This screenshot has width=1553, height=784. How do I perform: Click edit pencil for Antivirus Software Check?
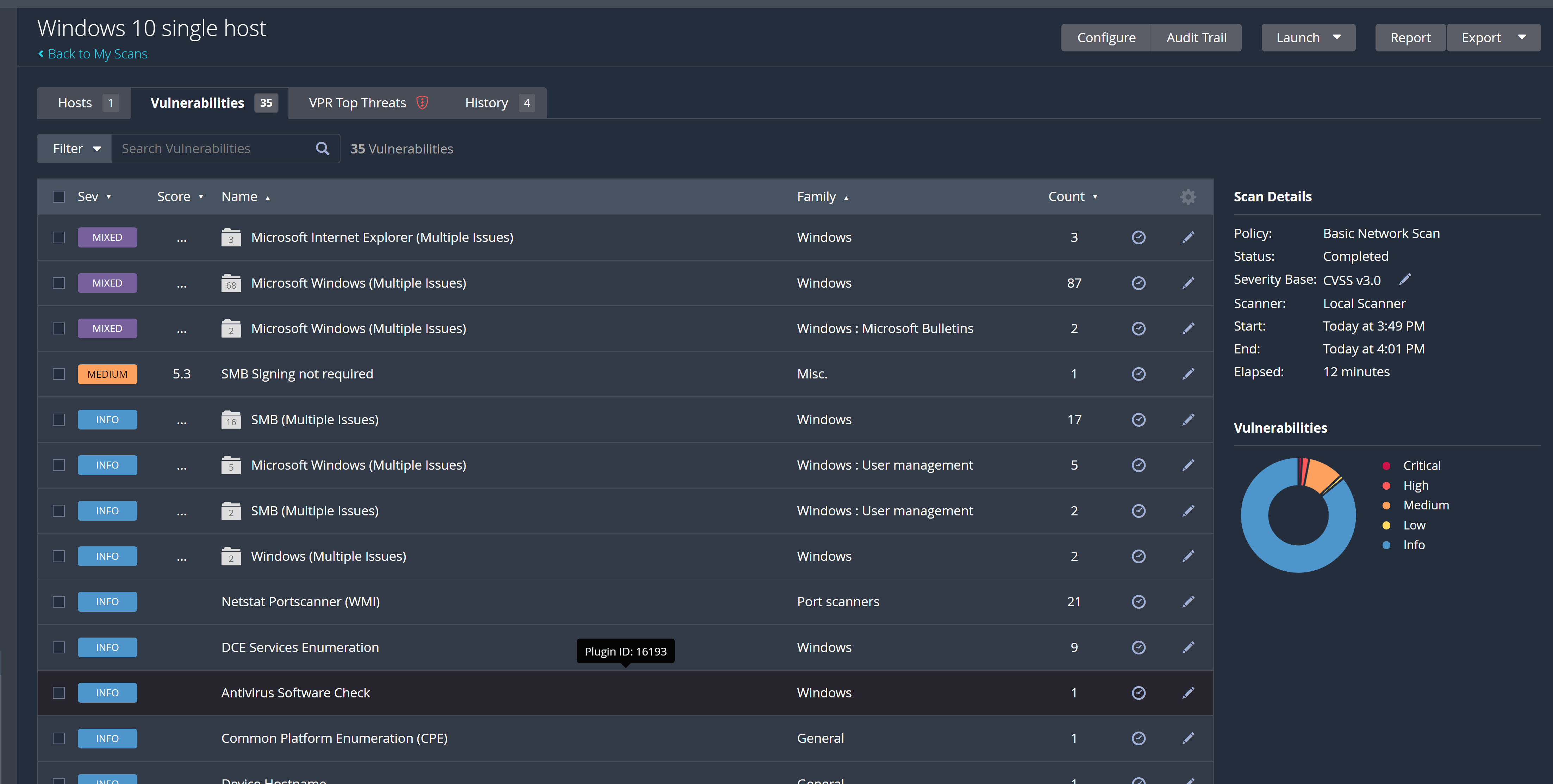[x=1188, y=693]
